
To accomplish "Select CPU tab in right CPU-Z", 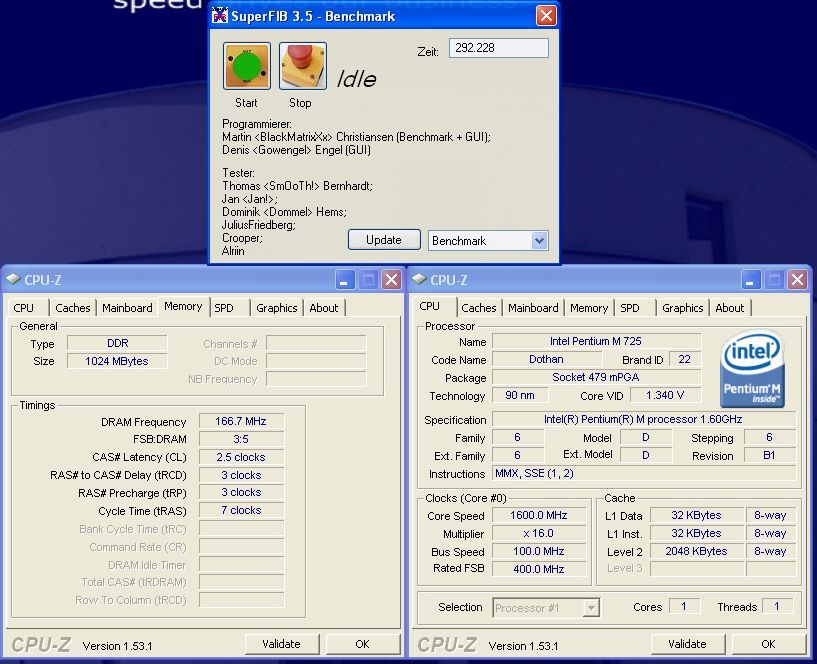I will tap(430, 306).
